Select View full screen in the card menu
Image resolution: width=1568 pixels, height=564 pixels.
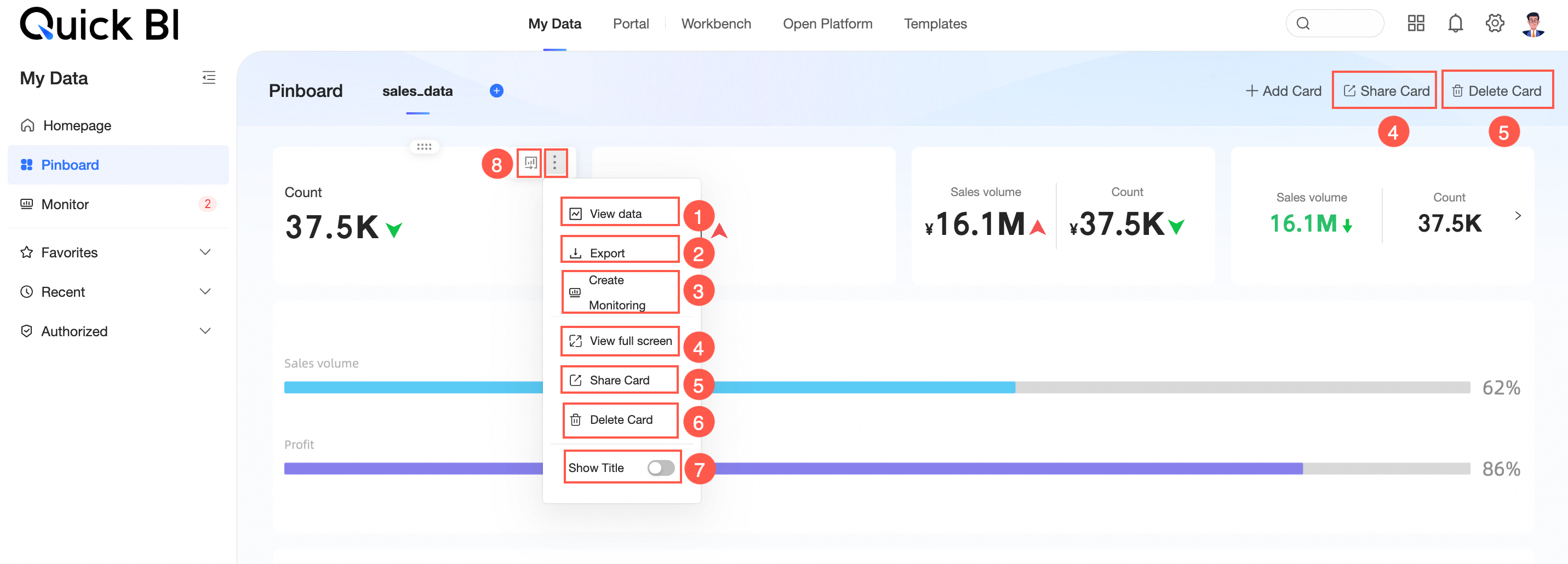tap(620, 341)
